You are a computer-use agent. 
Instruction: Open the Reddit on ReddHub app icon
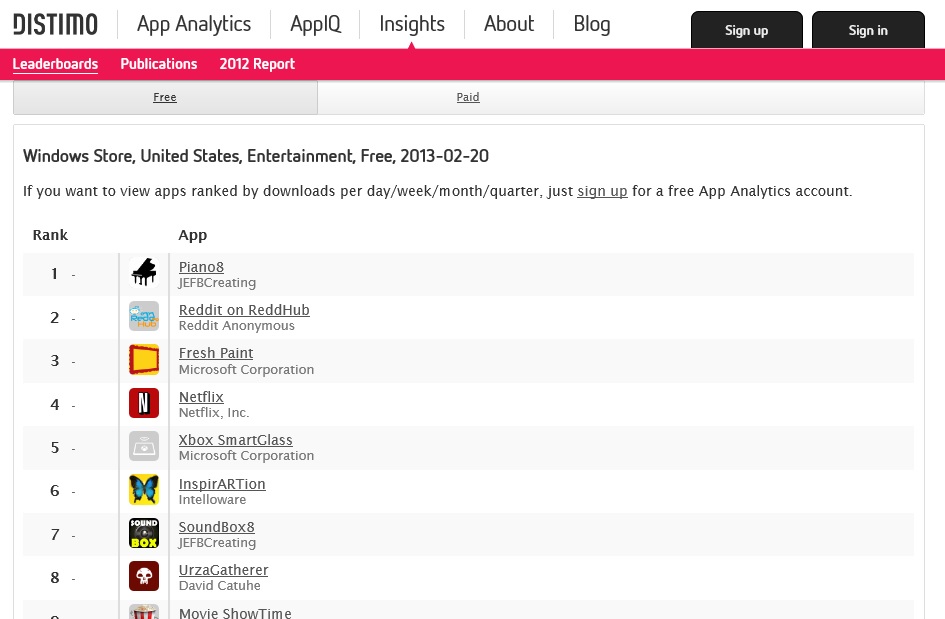144,316
